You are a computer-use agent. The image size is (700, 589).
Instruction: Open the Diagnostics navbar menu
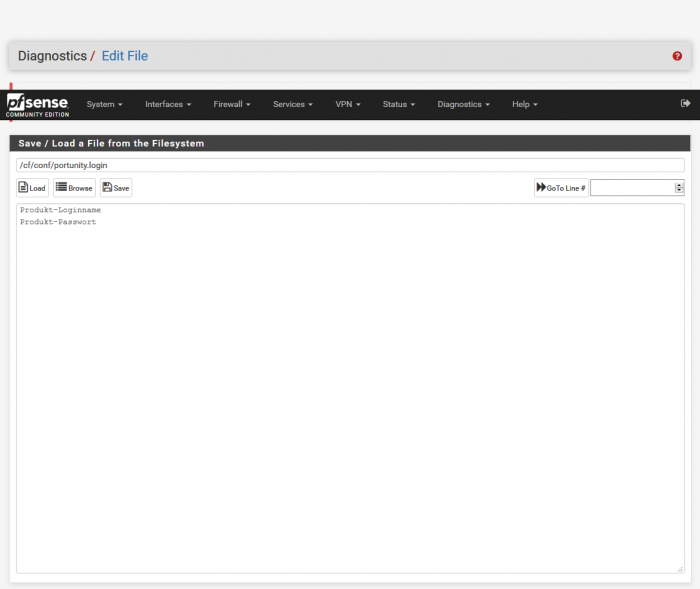[x=463, y=104]
